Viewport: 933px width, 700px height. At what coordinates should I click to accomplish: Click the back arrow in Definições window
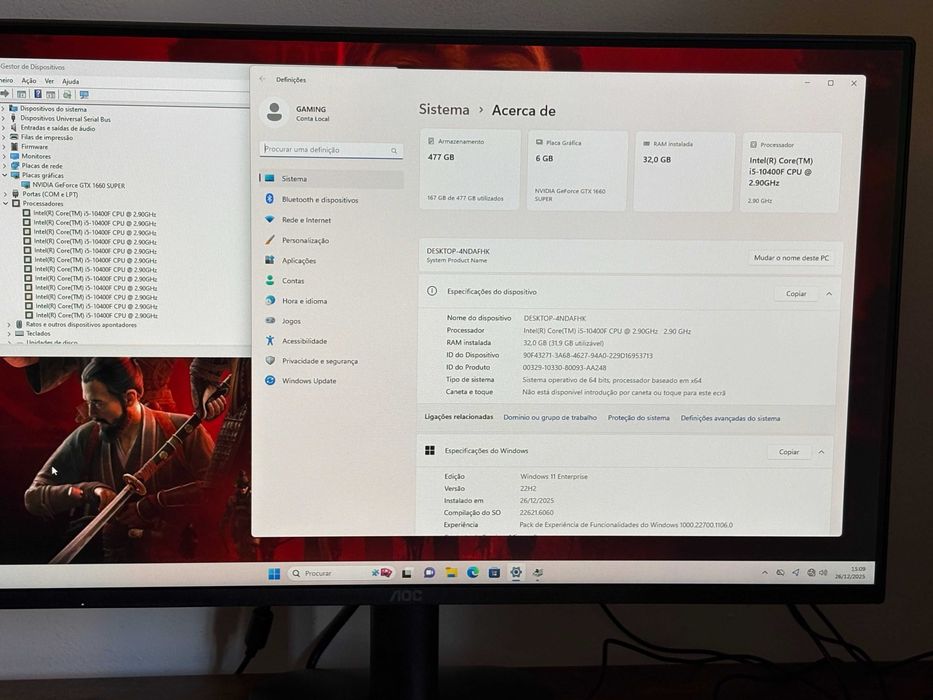coord(262,79)
